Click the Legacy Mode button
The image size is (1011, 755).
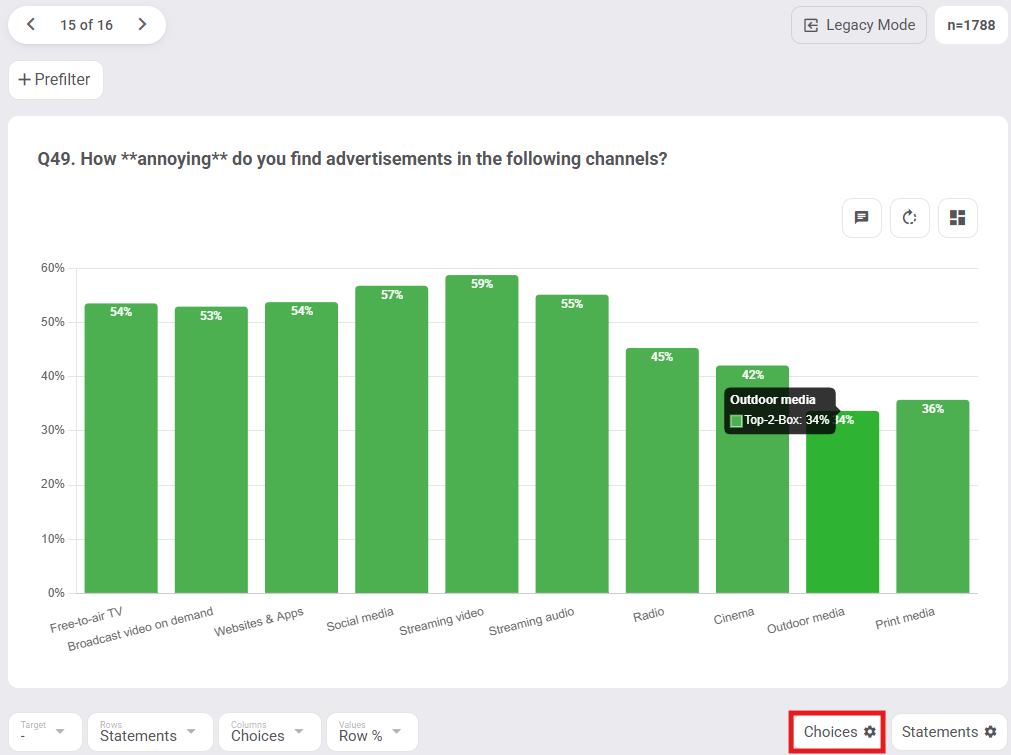[859, 25]
